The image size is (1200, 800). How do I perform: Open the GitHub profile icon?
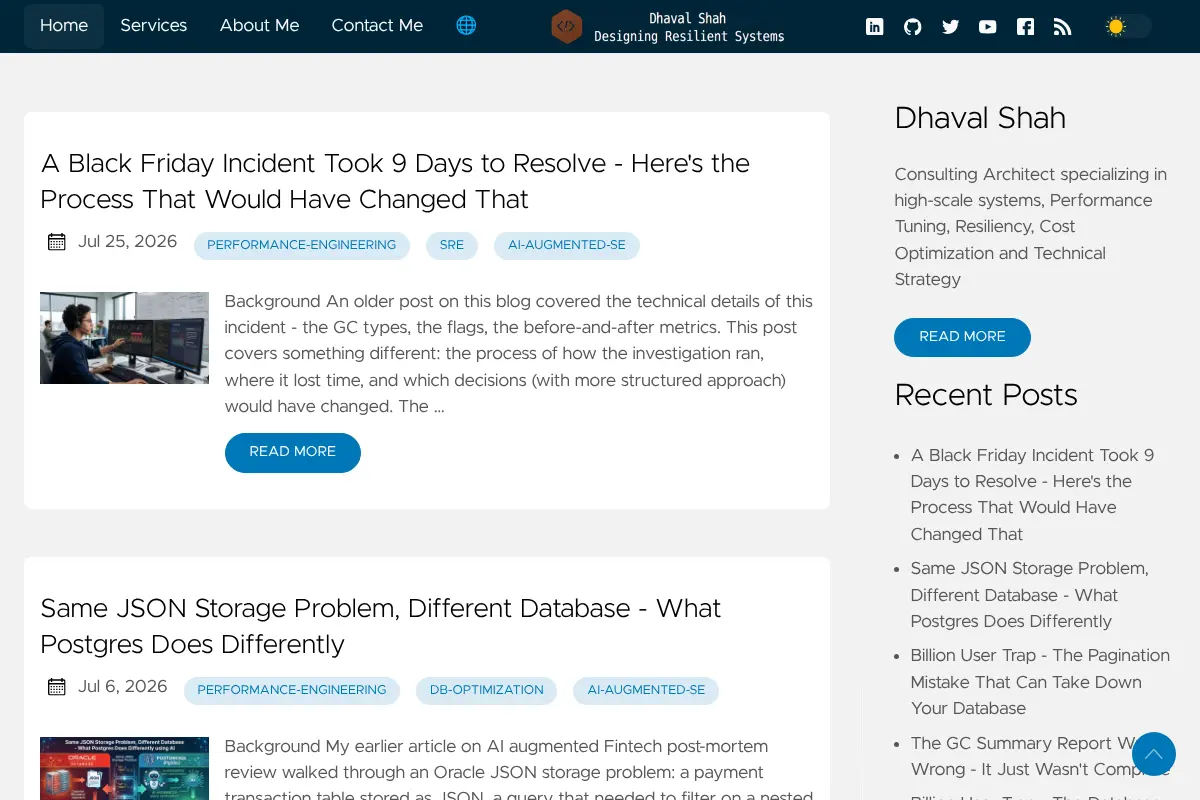912,27
